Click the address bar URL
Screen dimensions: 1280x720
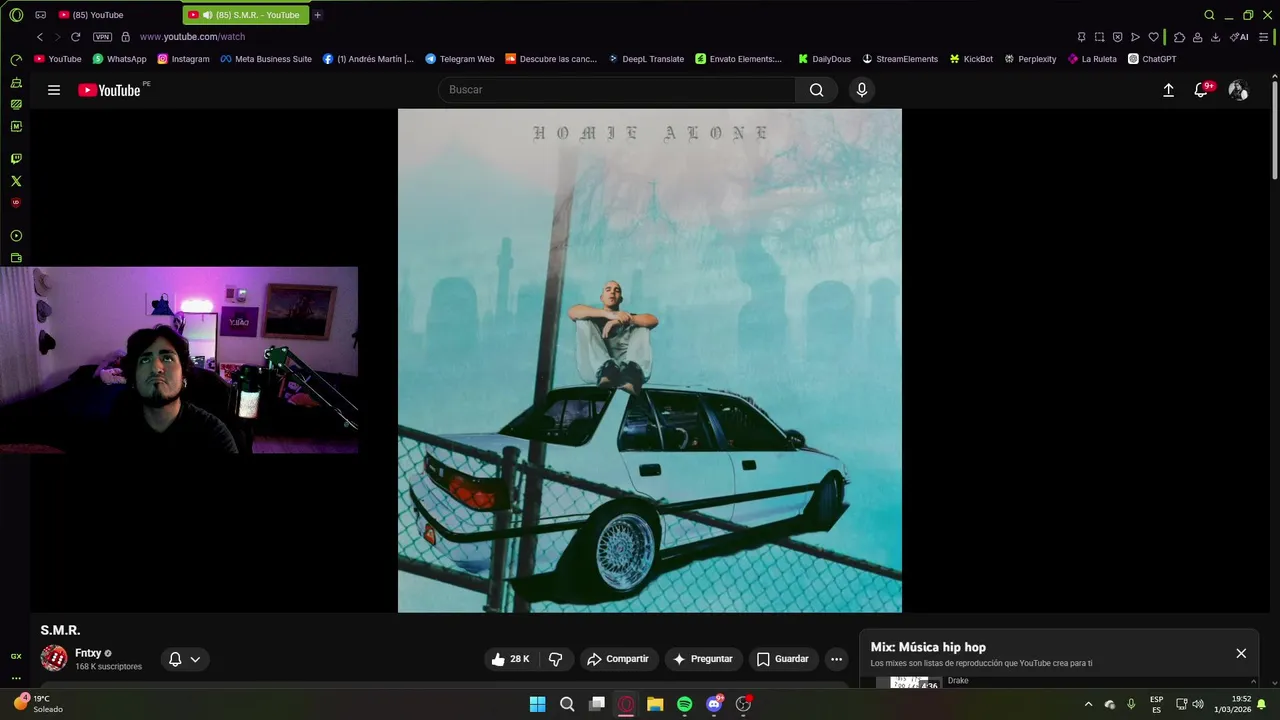click(x=192, y=37)
